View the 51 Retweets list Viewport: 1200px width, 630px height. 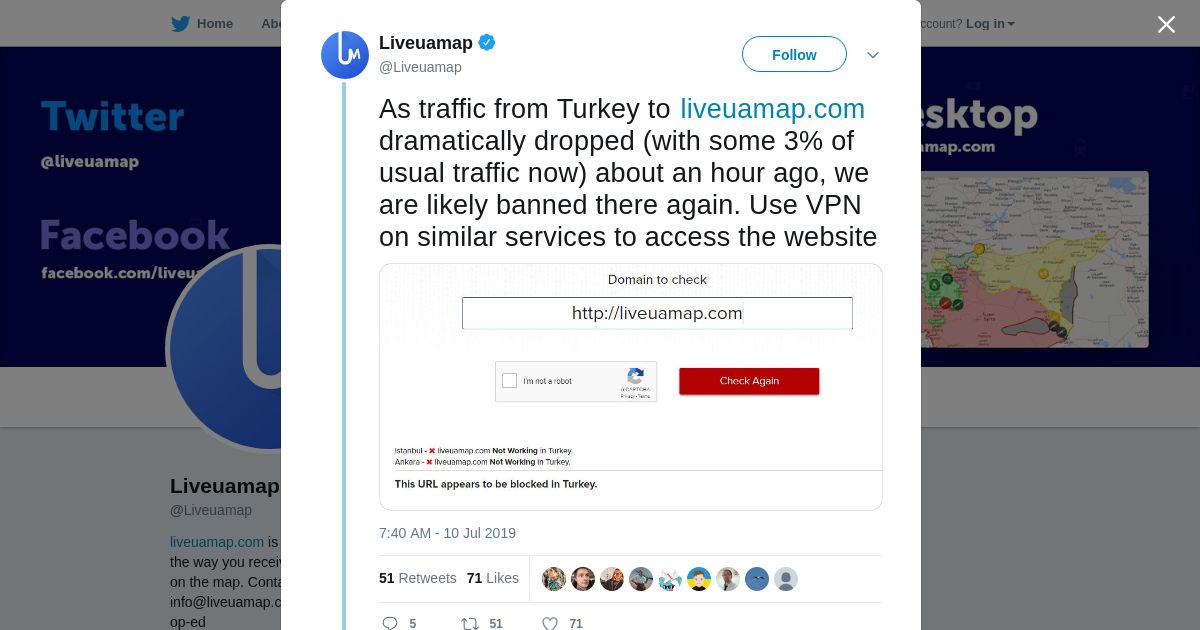click(417, 578)
